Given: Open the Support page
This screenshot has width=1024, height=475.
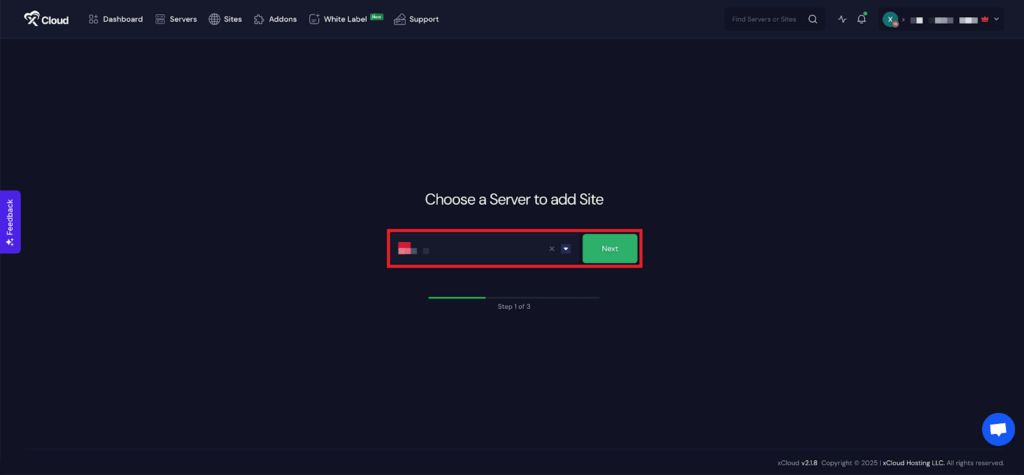Looking at the screenshot, I should (416, 19).
